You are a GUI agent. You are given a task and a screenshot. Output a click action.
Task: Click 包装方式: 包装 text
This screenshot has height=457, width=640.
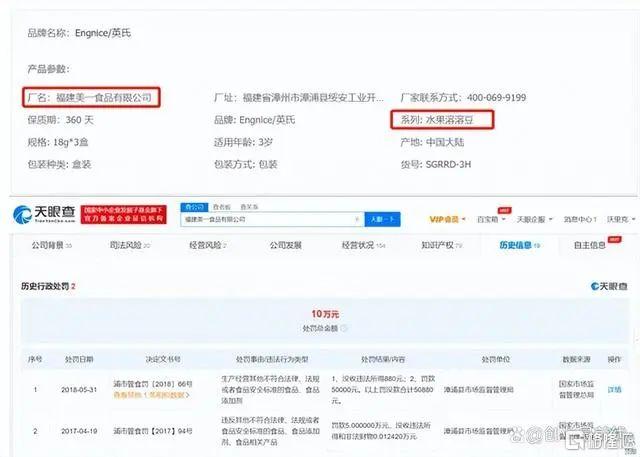(x=246, y=164)
